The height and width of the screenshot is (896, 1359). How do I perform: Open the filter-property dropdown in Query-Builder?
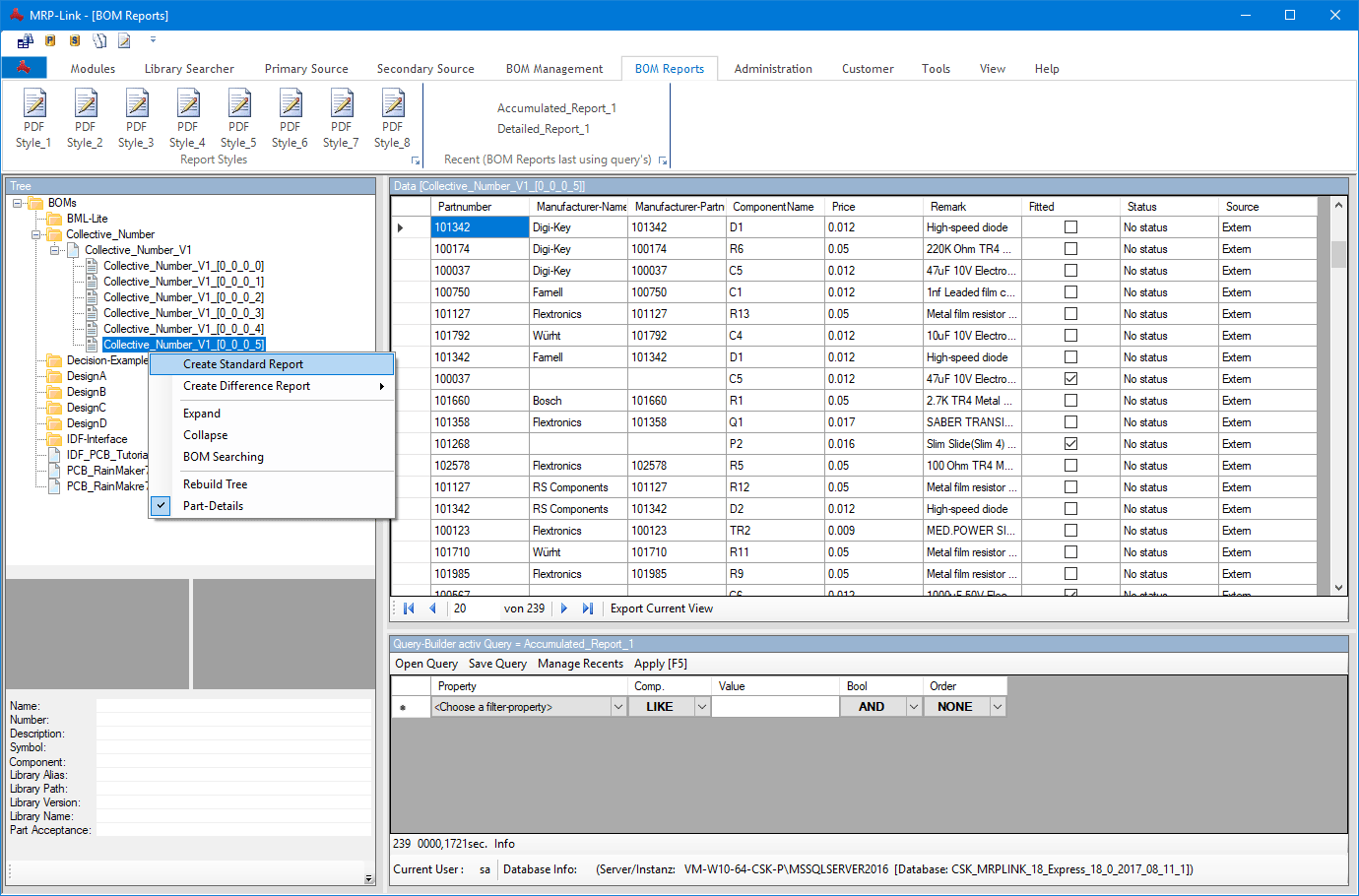click(618, 707)
